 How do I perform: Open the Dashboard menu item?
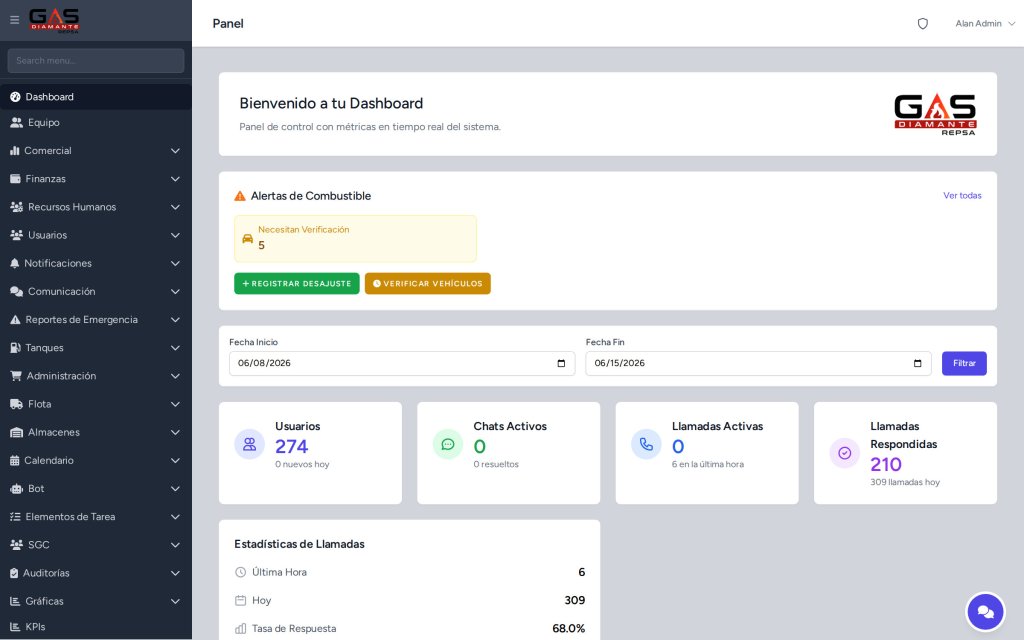[x=96, y=97]
